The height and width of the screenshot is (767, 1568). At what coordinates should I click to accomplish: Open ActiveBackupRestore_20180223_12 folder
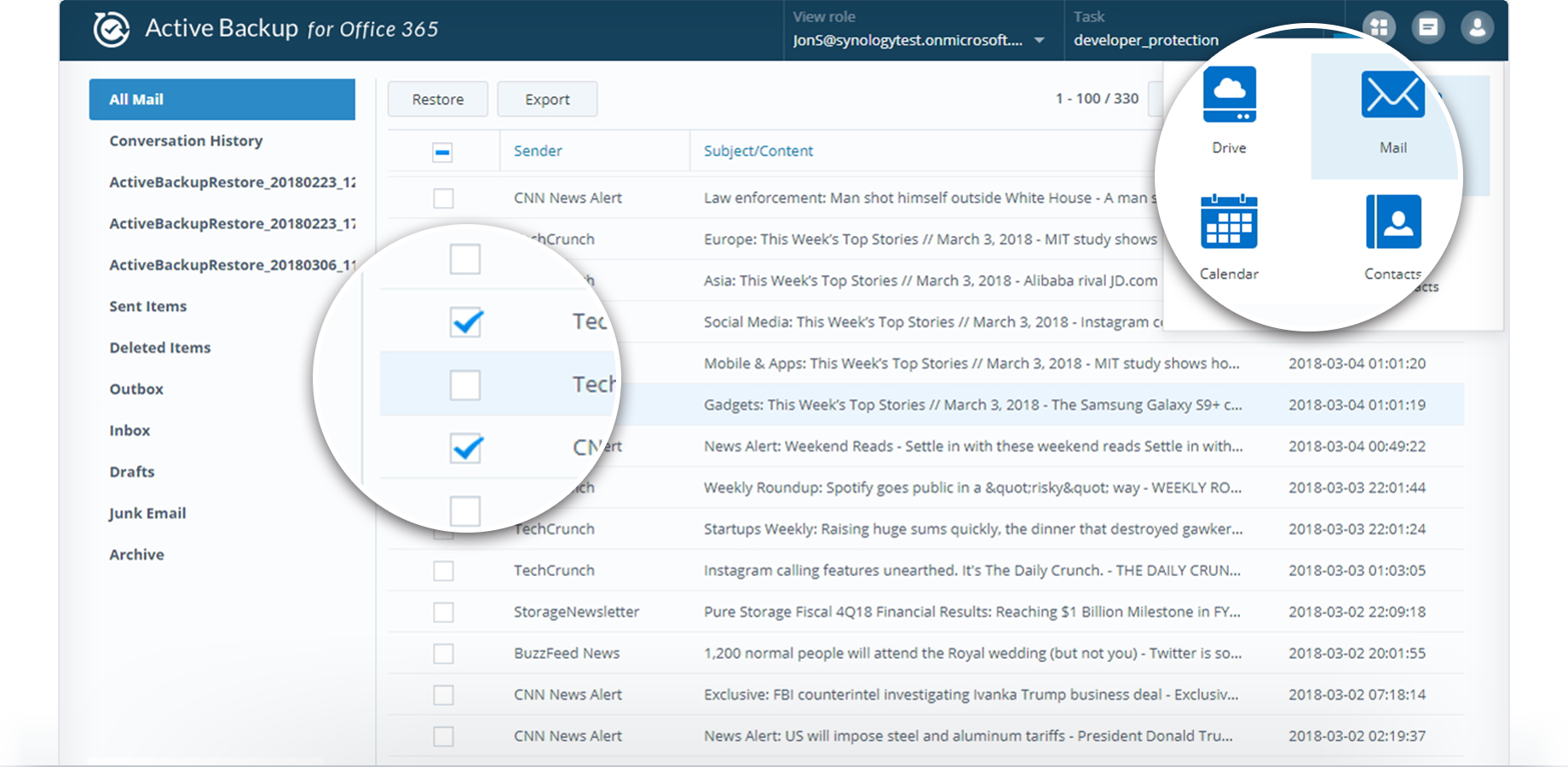(x=233, y=182)
